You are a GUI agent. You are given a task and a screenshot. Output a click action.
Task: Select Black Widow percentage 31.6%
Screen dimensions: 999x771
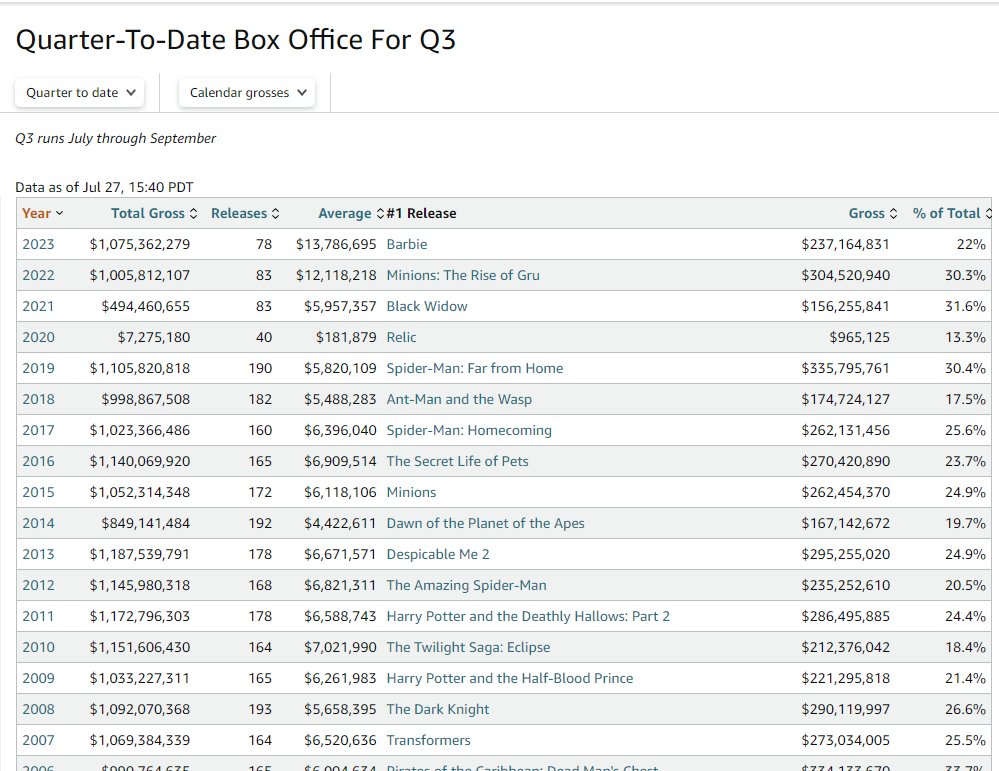coord(965,306)
